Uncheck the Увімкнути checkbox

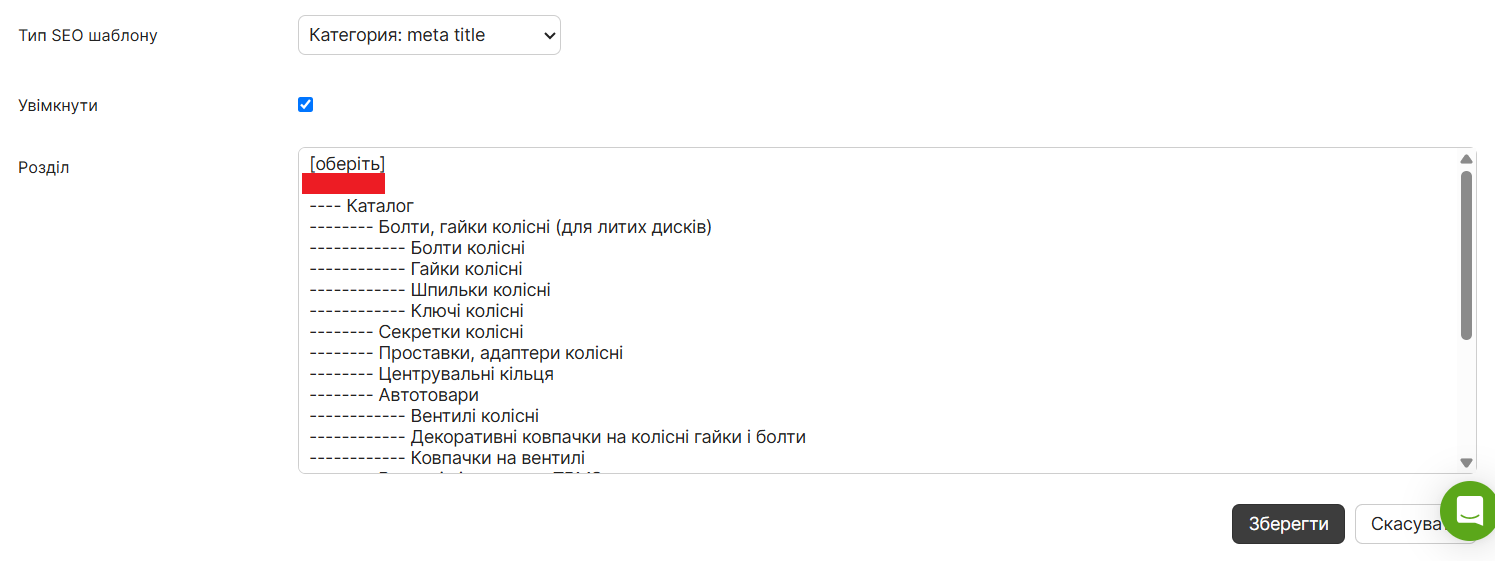tap(306, 104)
